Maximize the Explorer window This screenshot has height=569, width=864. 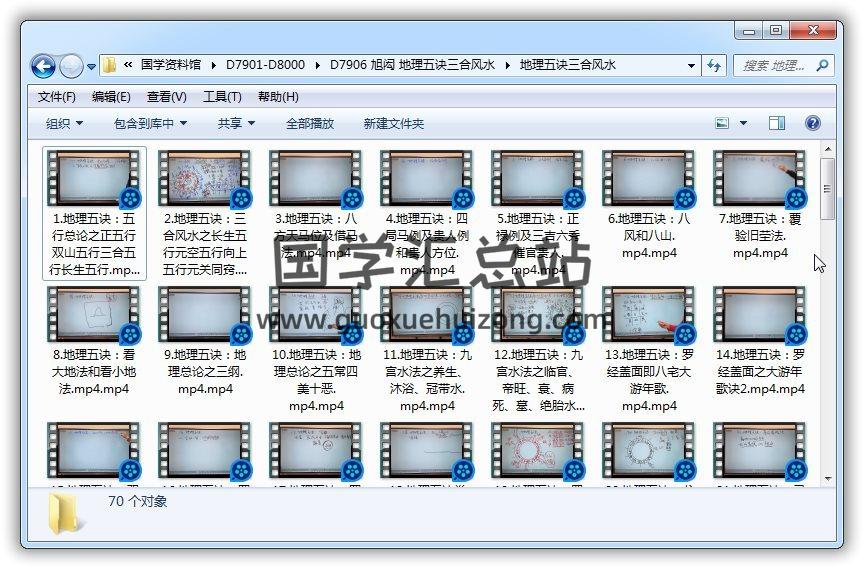click(x=776, y=31)
